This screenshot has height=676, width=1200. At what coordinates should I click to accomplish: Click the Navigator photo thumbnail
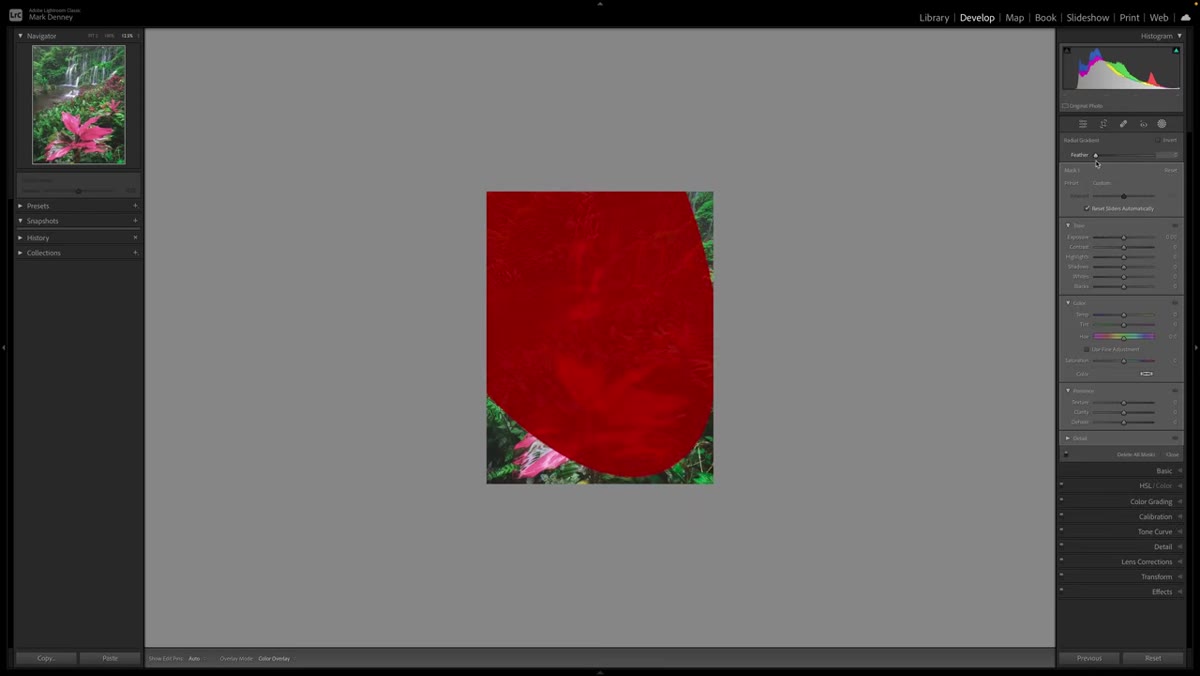79,104
